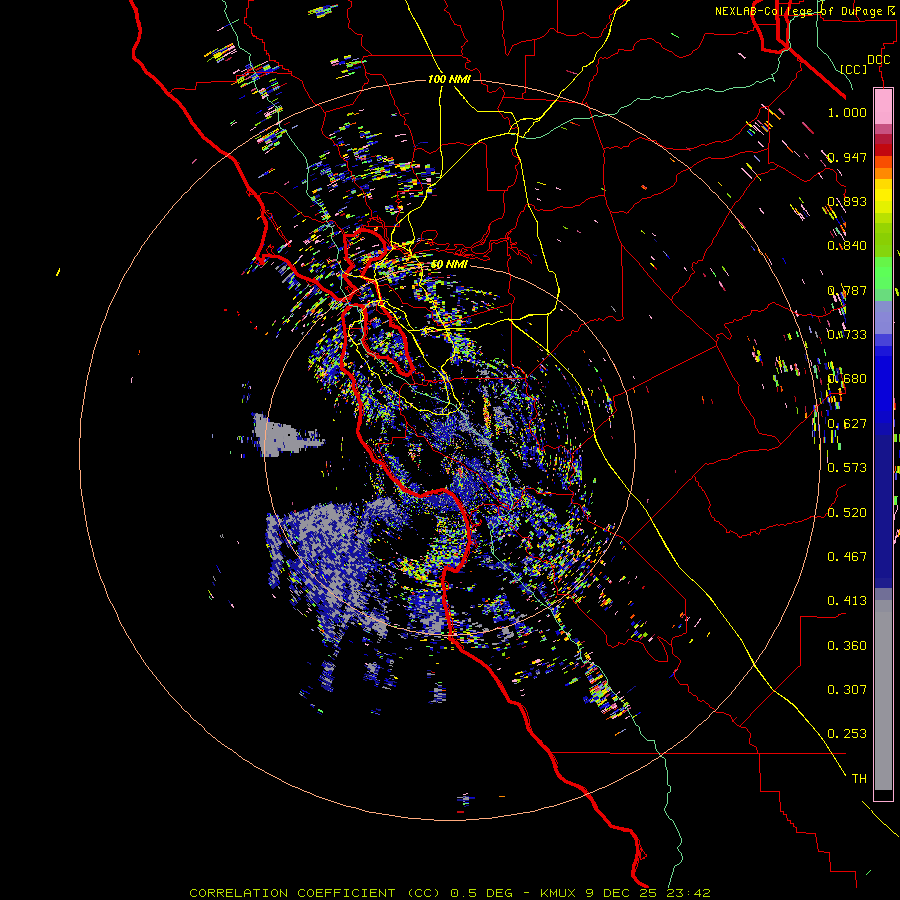
Task: Click the "DCC" label above the legend
Action: (878, 60)
